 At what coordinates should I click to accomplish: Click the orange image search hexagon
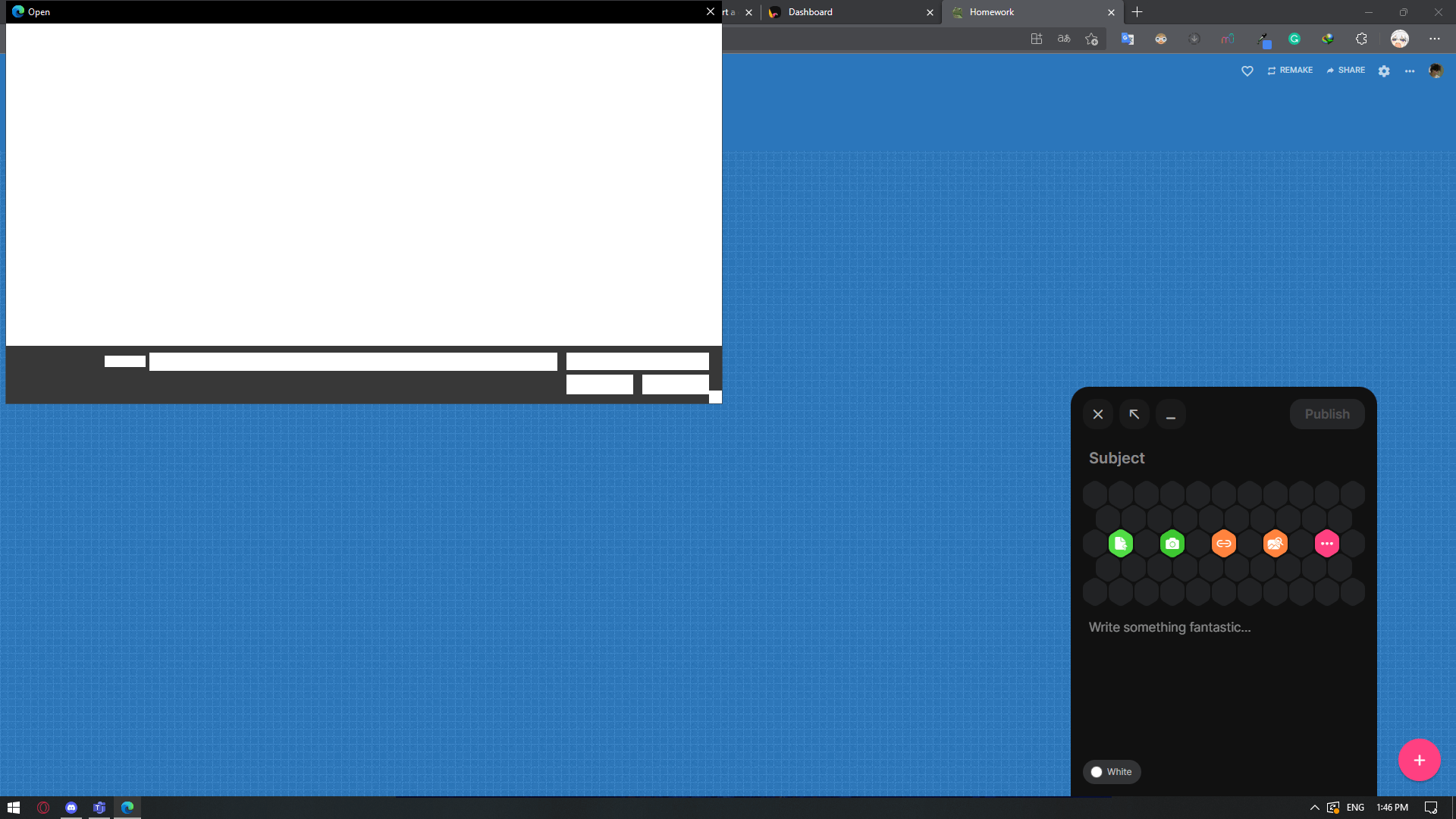(1276, 544)
